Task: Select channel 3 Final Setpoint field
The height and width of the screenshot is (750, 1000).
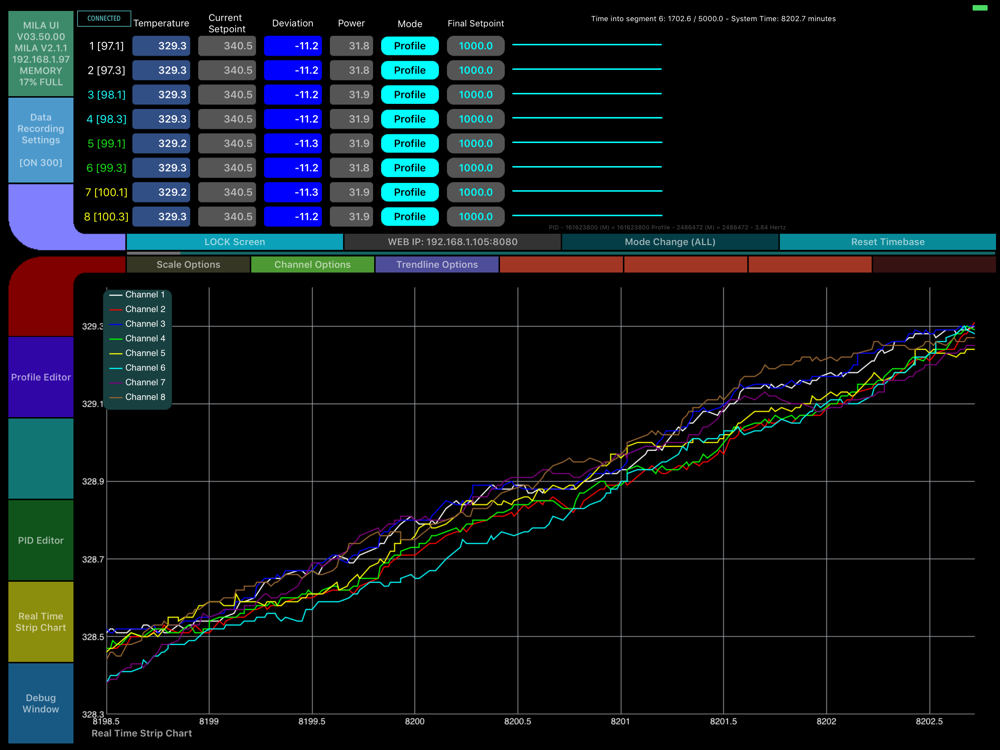Action: [476, 94]
